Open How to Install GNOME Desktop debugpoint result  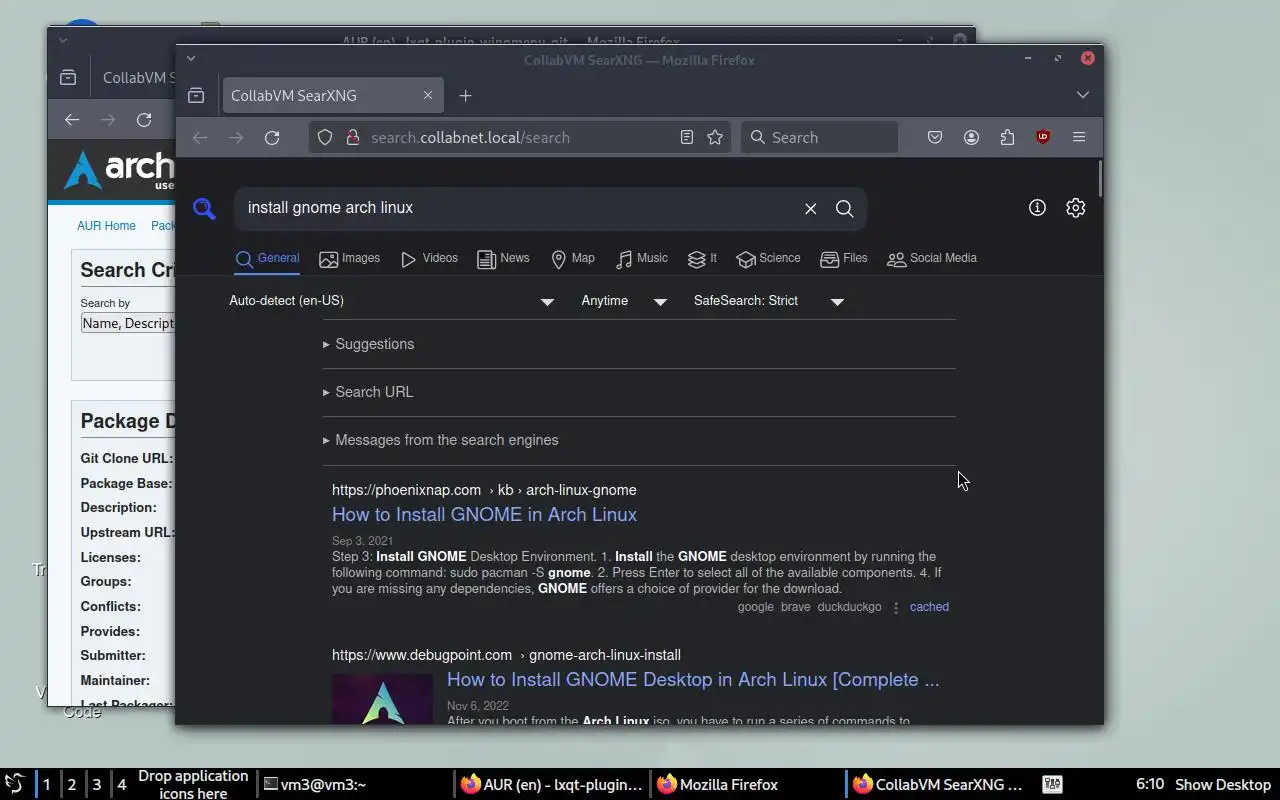pos(693,680)
